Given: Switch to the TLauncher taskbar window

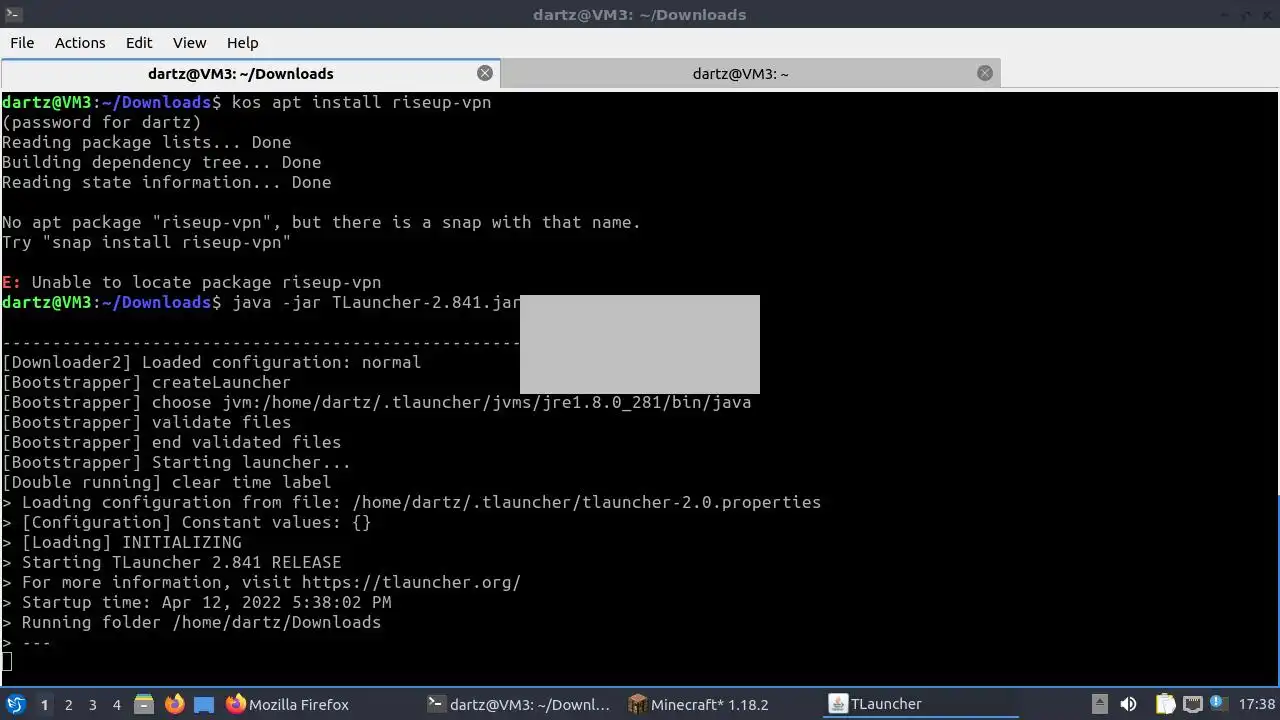Looking at the screenshot, I should pyautogui.click(x=920, y=704).
